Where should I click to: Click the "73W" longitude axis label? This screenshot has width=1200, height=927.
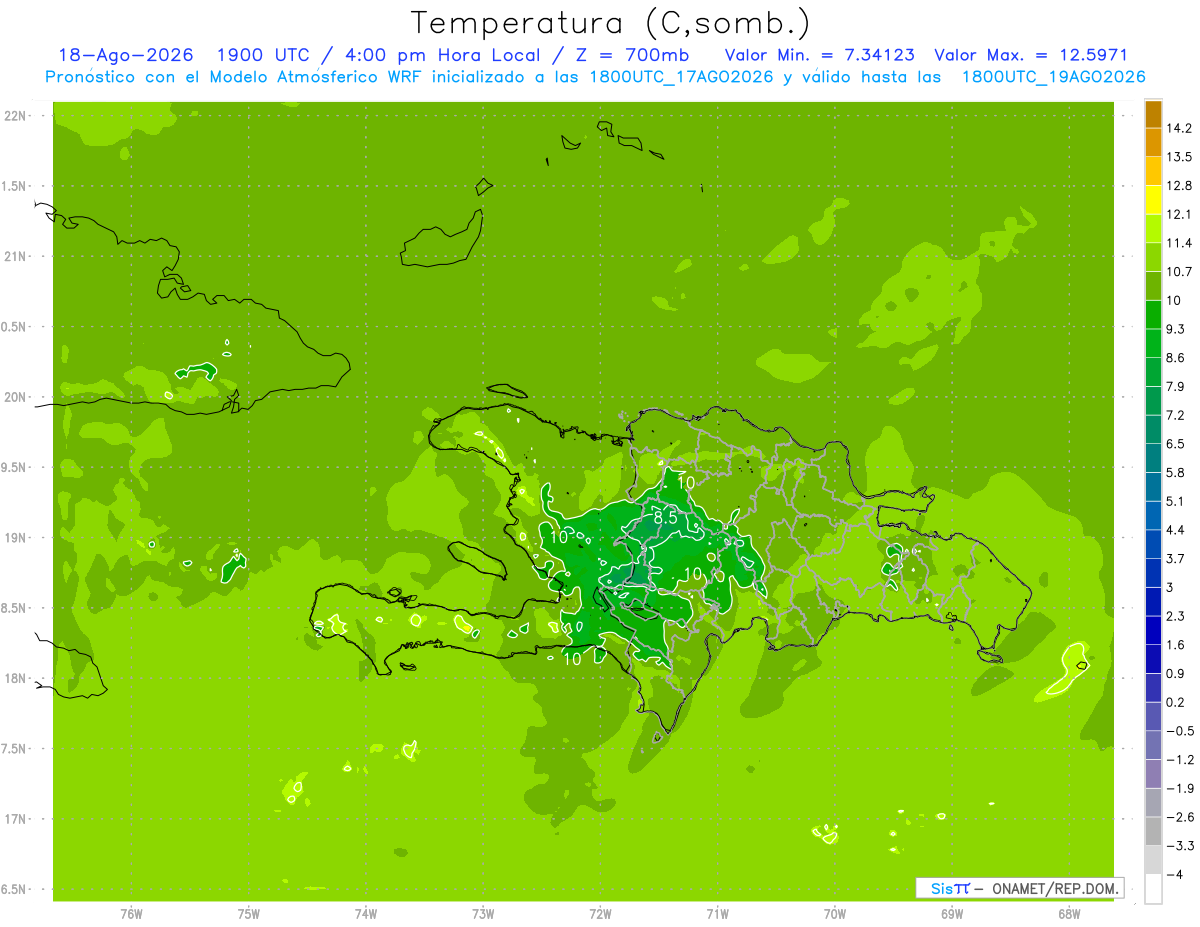pos(483,914)
